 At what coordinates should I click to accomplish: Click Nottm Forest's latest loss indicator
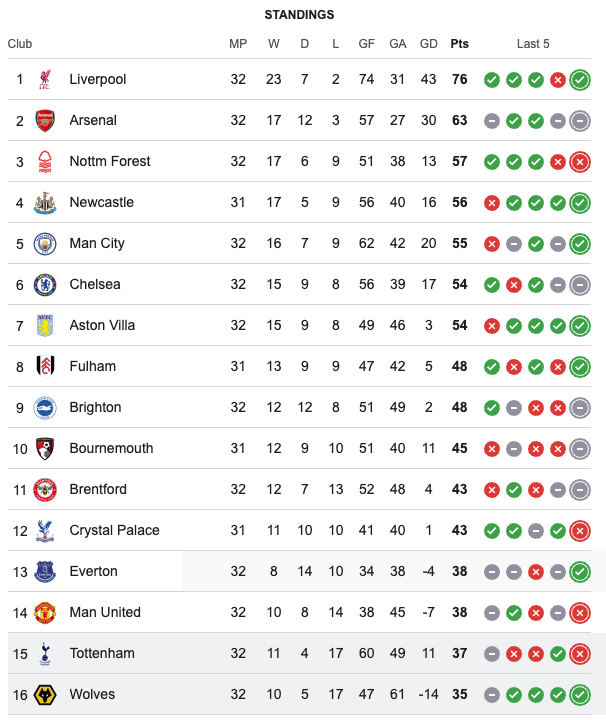(x=580, y=162)
